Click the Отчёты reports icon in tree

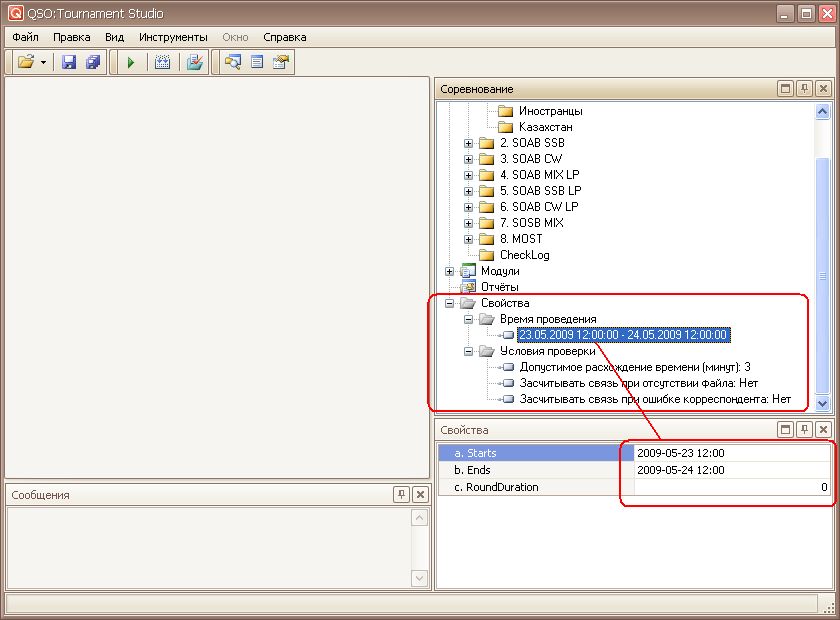pyautogui.click(x=467, y=287)
